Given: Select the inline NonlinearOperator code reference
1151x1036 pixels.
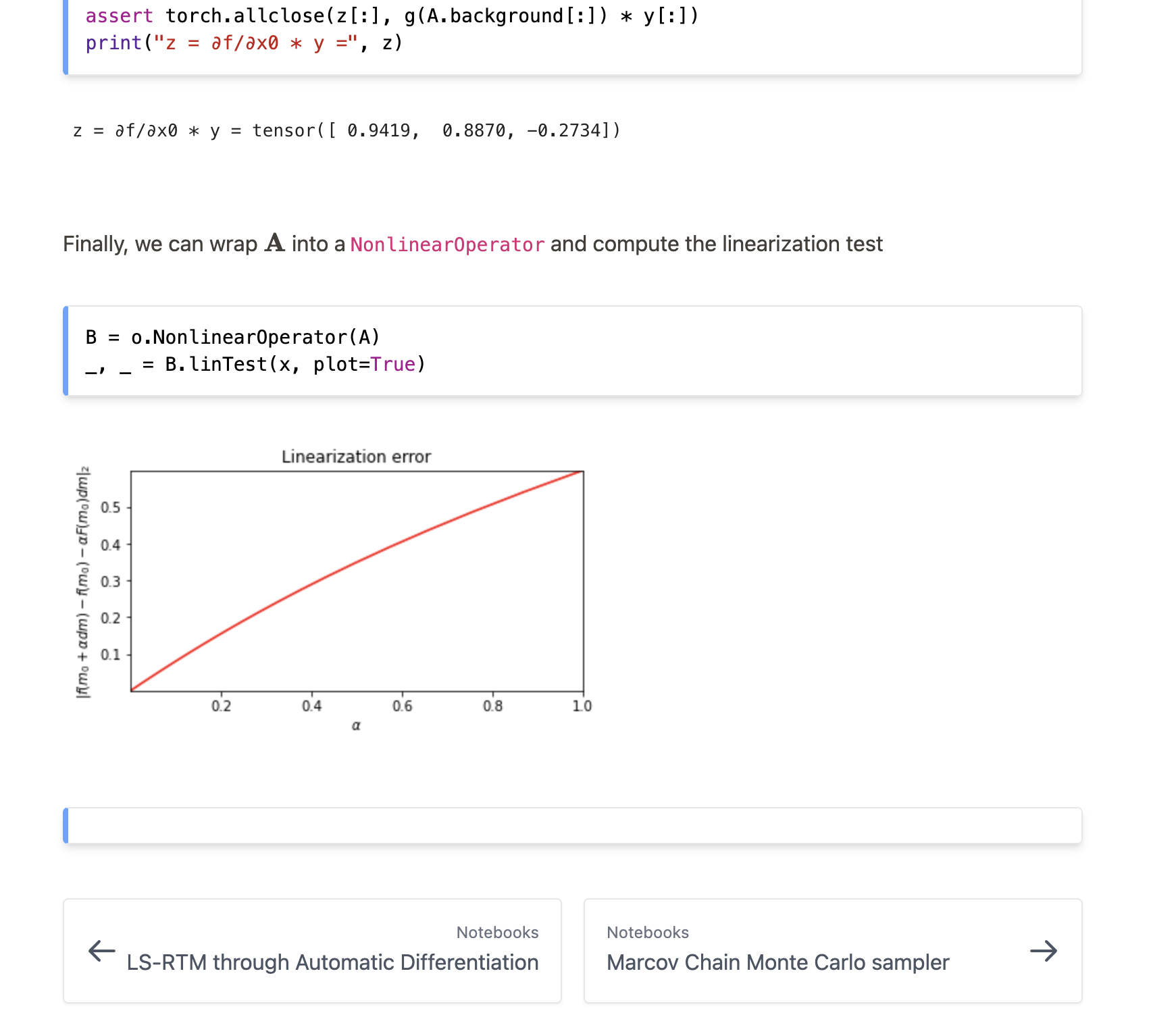Looking at the screenshot, I should [446, 244].
